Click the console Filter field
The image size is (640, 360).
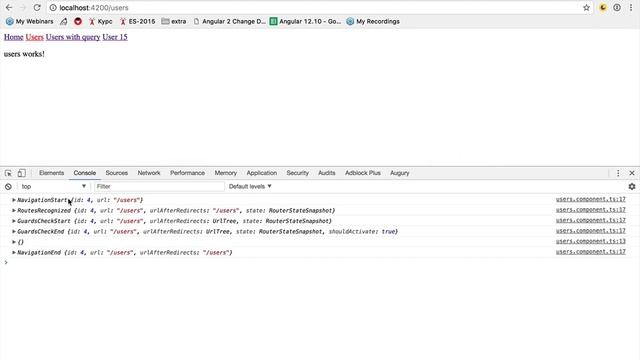pos(159,187)
